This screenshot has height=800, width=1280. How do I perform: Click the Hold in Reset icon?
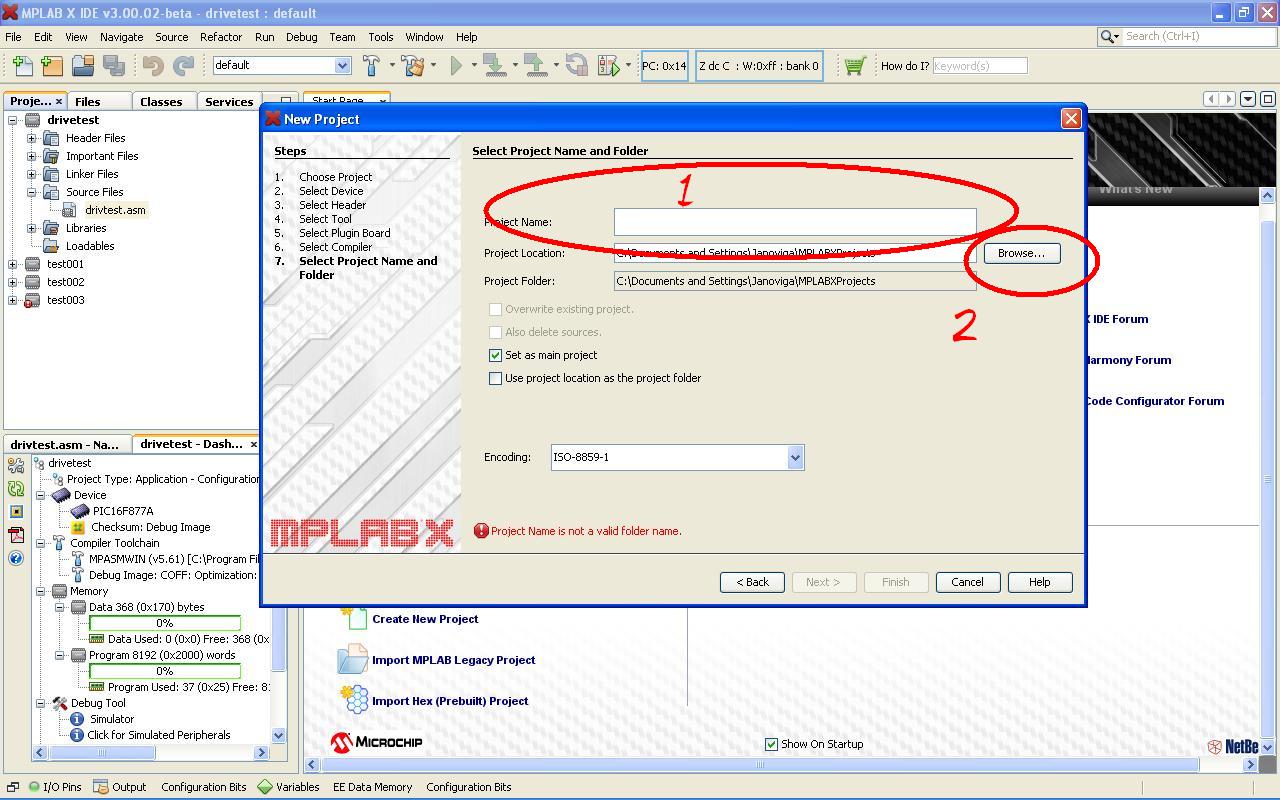coord(577,66)
